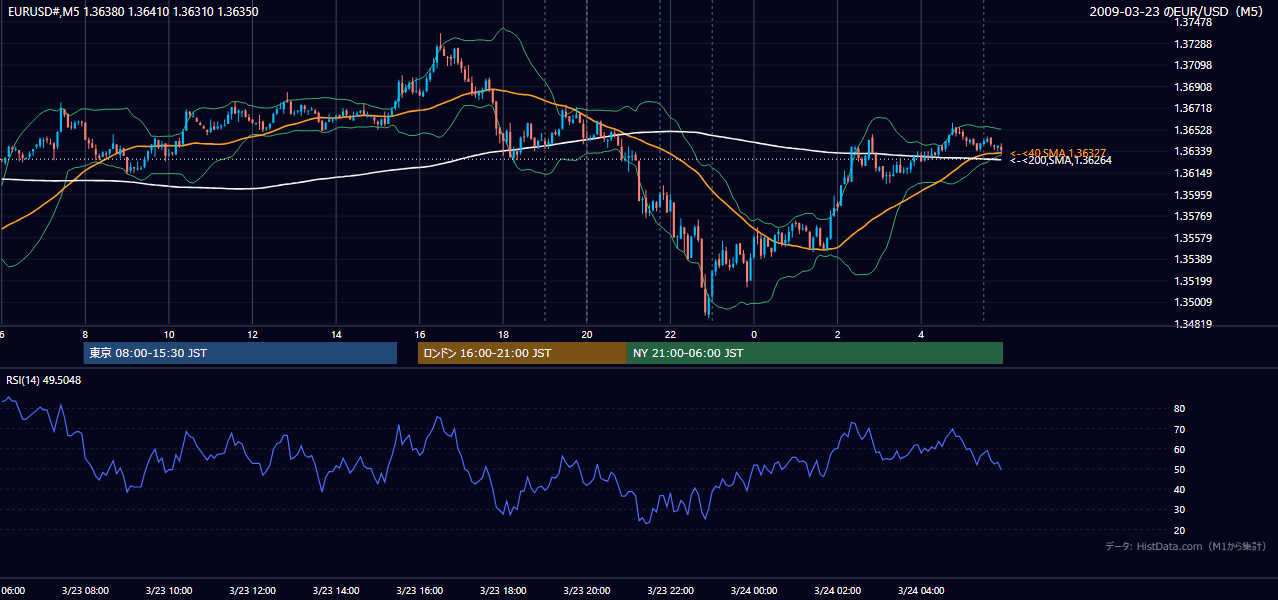Click price scale value 1.36908
This screenshot has height=600, width=1278.
click(x=1194, y=87)
